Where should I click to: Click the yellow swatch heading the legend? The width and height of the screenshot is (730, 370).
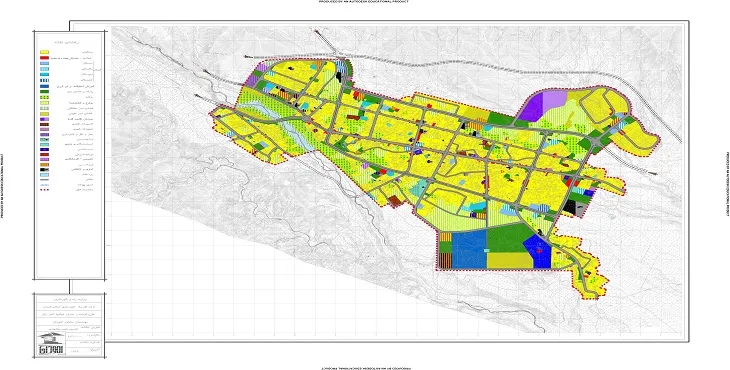pos(45,52)
